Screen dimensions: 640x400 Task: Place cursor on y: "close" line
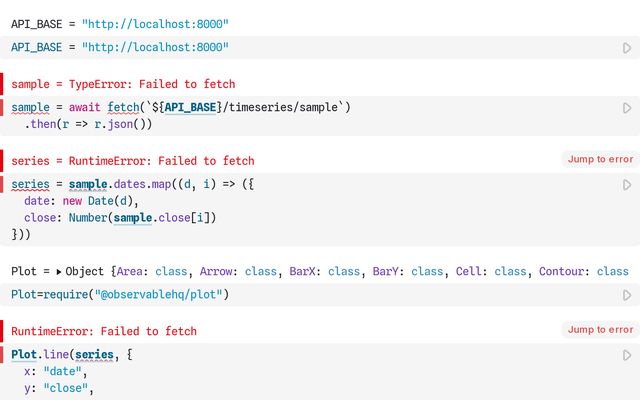coord(60,389)
